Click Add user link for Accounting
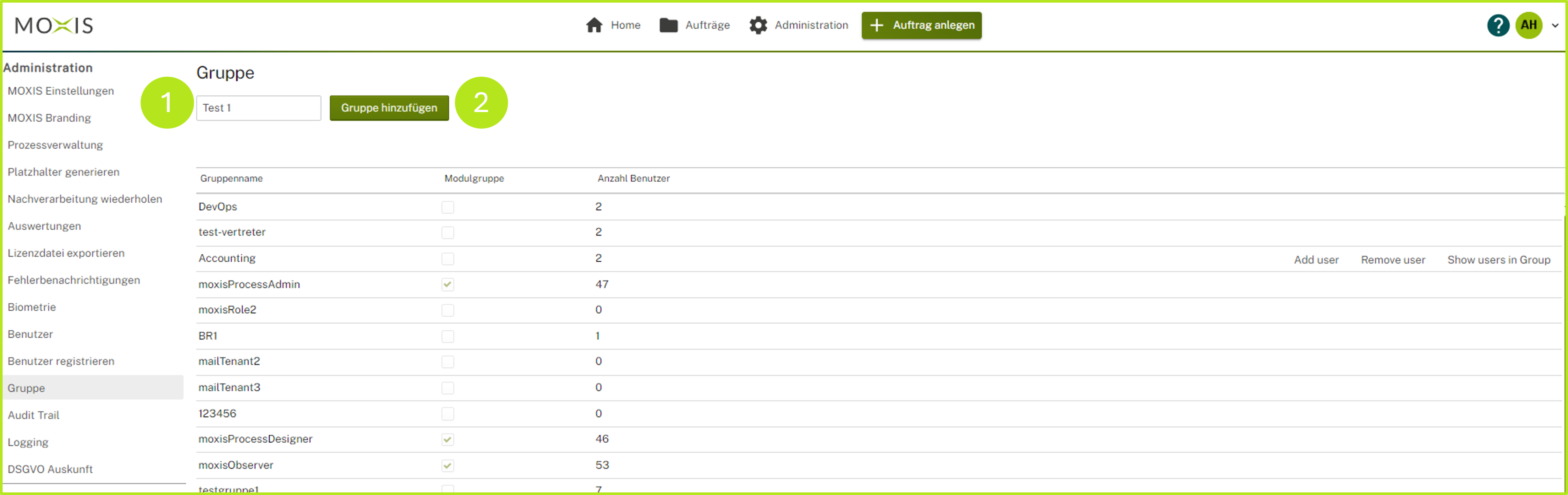1568x495 pixels. (x=1315, y=259)
